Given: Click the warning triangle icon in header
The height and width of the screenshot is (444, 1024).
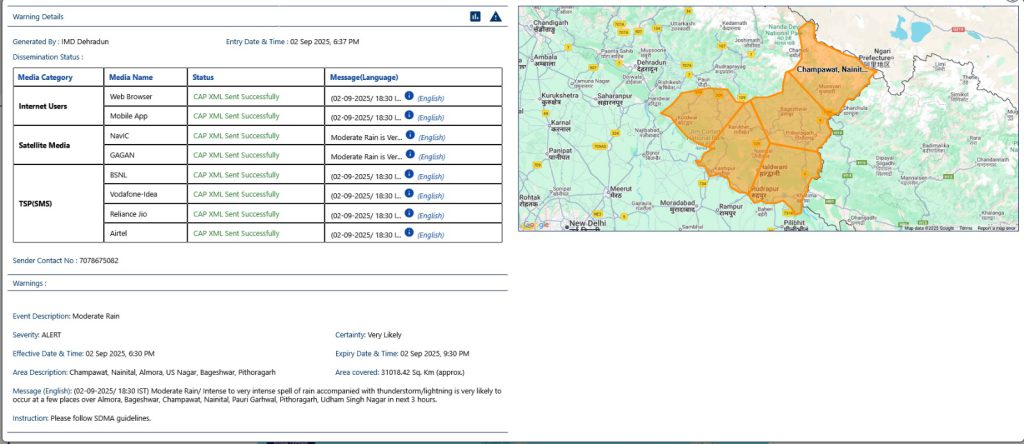Looking at the screenshot, I should (496, 16).
